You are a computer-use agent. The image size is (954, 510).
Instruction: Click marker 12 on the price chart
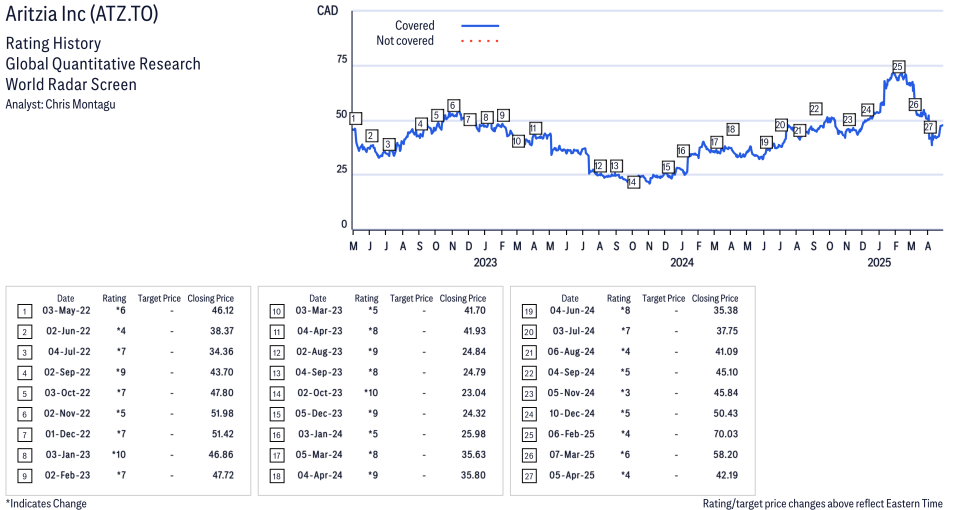[599, 166]
